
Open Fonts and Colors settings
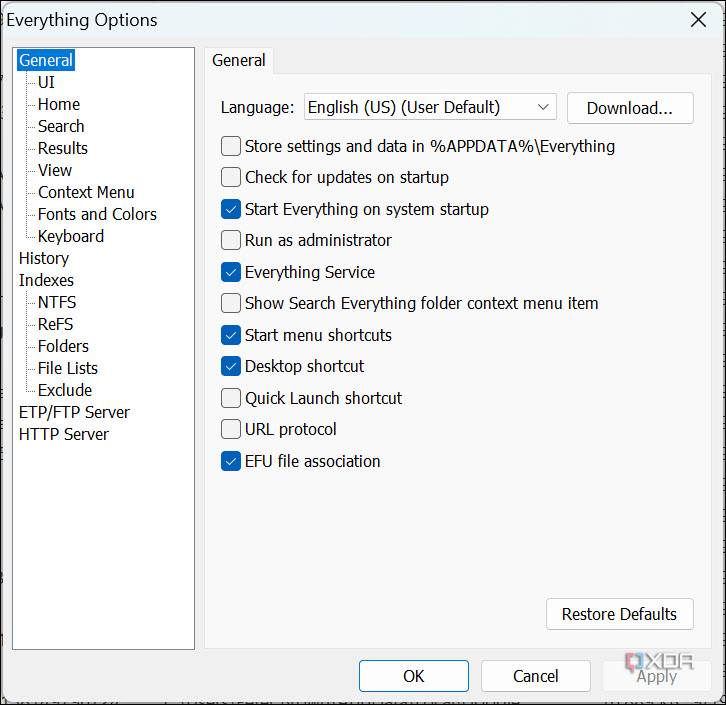point(97,214)
